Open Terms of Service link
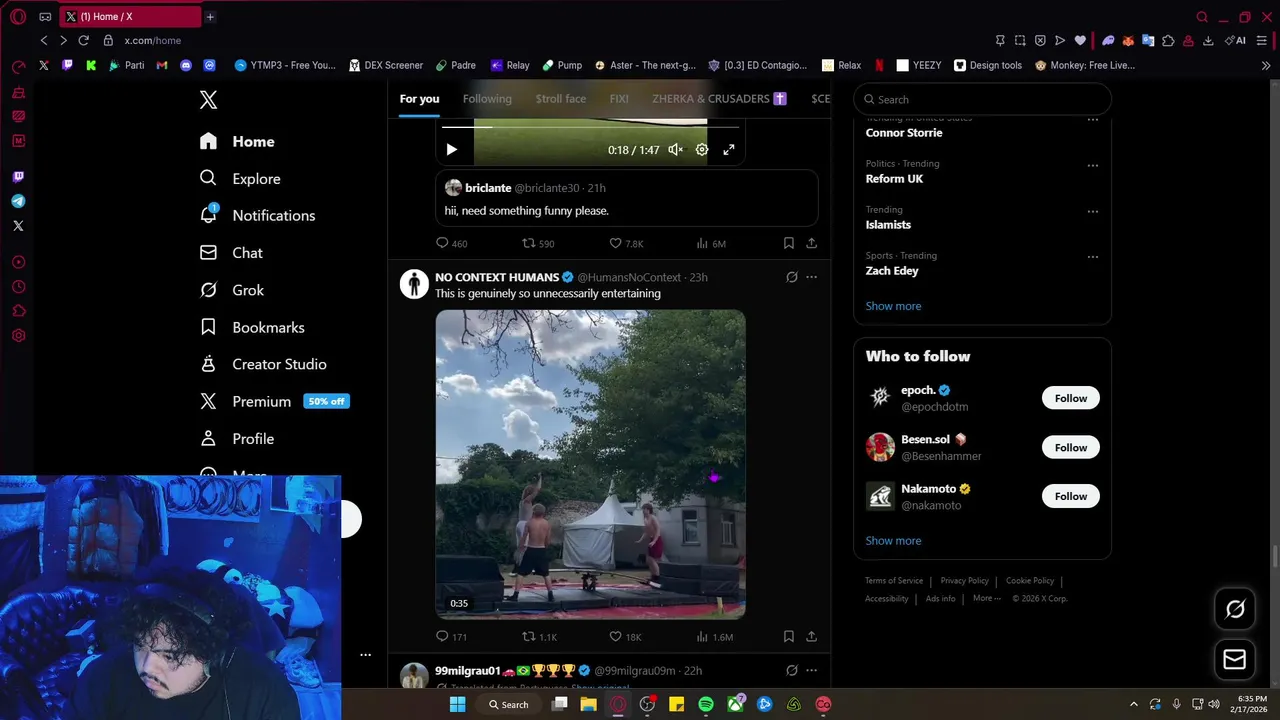The image size is (1280, 720). (x=894, y=581)
